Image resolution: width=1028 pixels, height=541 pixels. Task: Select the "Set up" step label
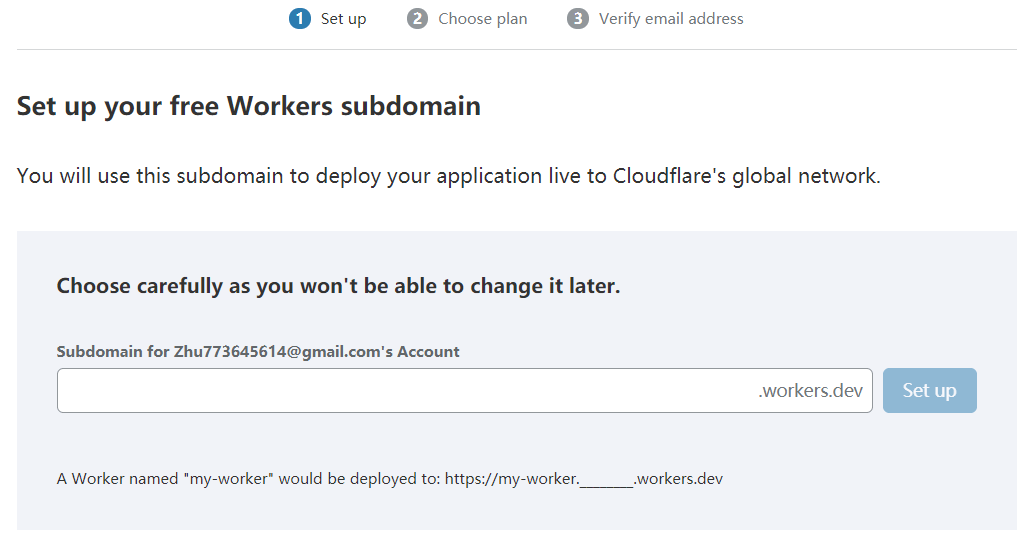coord(343,19)
